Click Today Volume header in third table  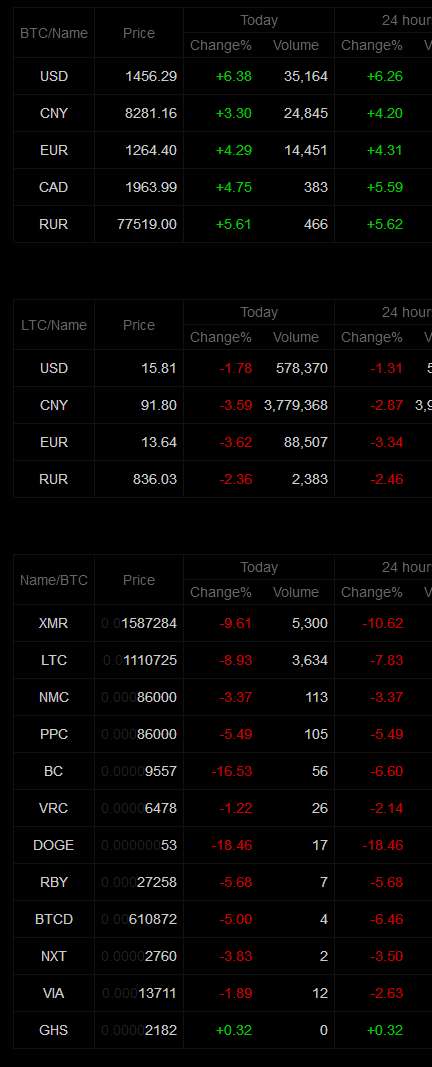coord(296,592)
